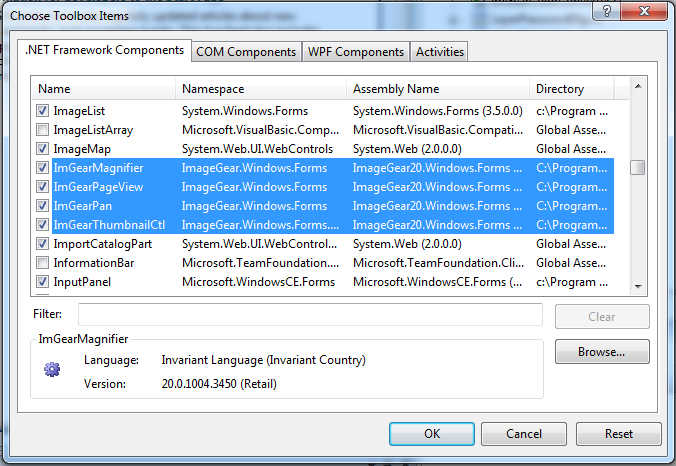676x466 pixels.
Task: Click the Clear filter button
Action: (x=602, y=317)
